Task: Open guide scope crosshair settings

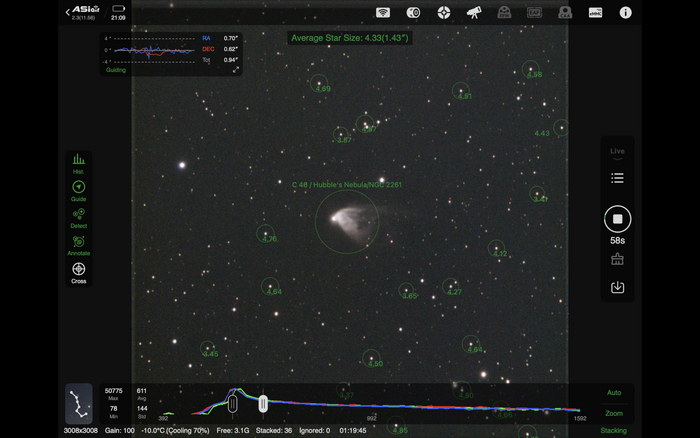Action: (444, 12)
